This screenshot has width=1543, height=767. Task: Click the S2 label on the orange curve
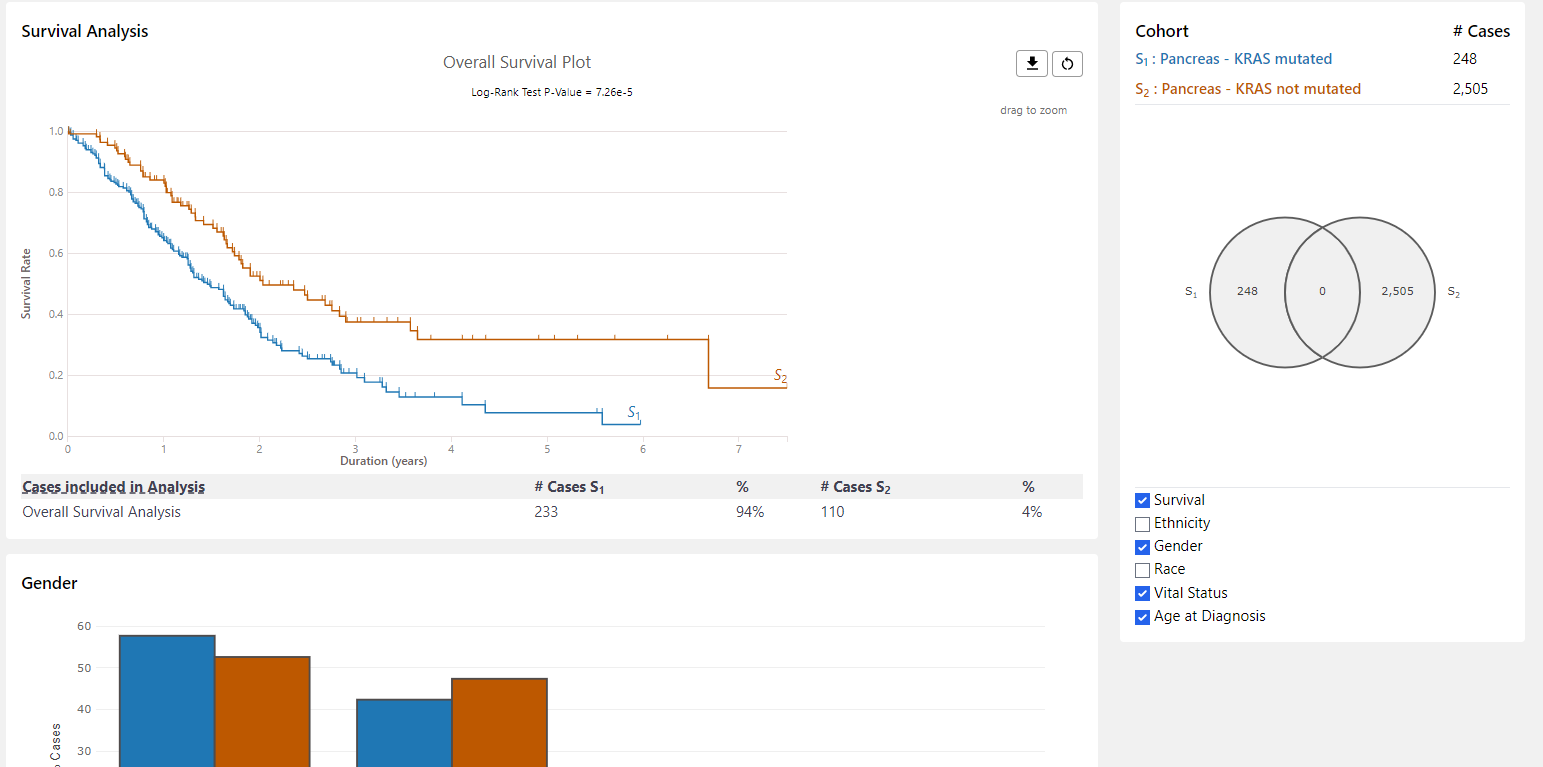tap(780, 376)
